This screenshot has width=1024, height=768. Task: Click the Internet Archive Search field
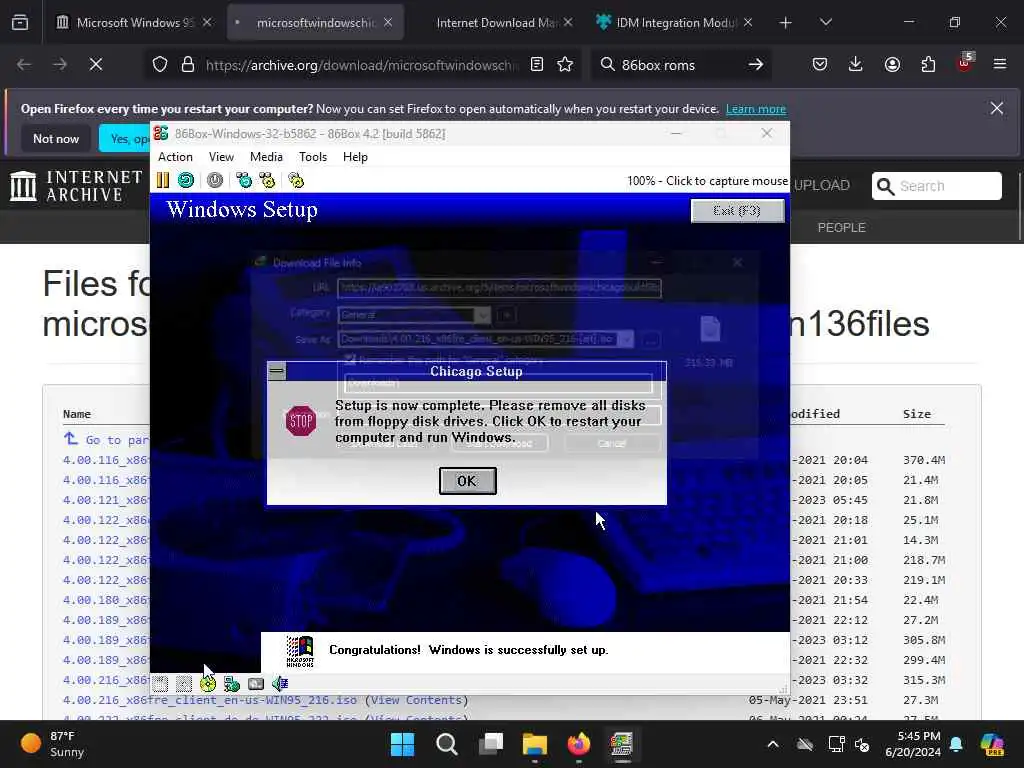(936, 186)
